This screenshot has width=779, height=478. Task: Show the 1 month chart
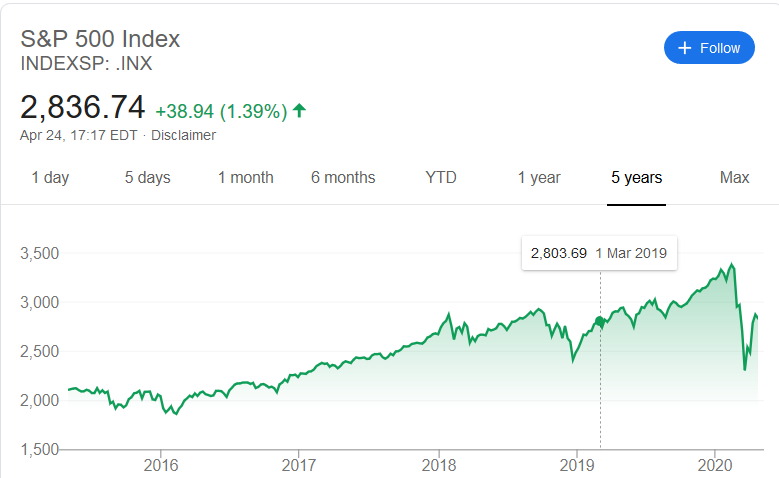coord(245,178)
